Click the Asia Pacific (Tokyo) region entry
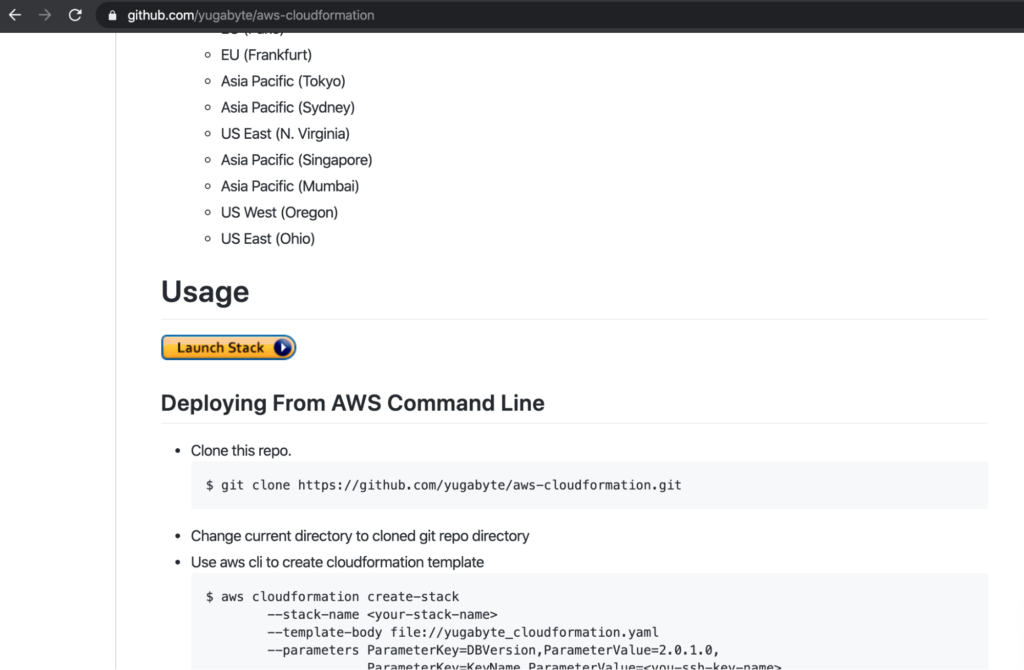 coord(283,81)
